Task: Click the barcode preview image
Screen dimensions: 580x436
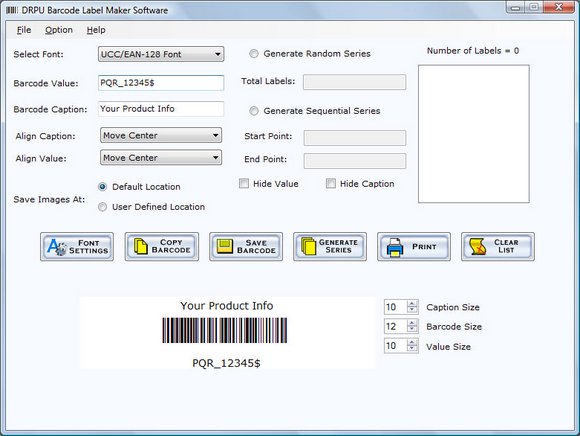Action: pos(225,330)
